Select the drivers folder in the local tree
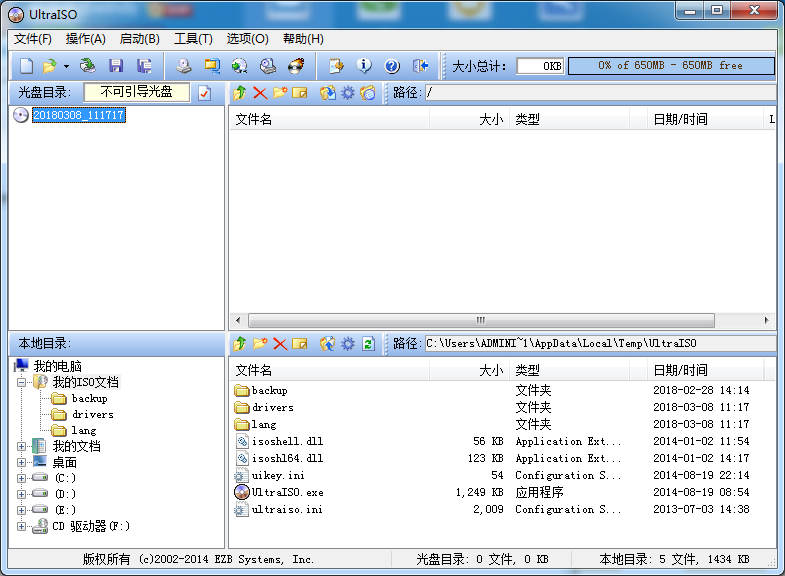Viewport: 785px width, 576px height. pos(93,414)
